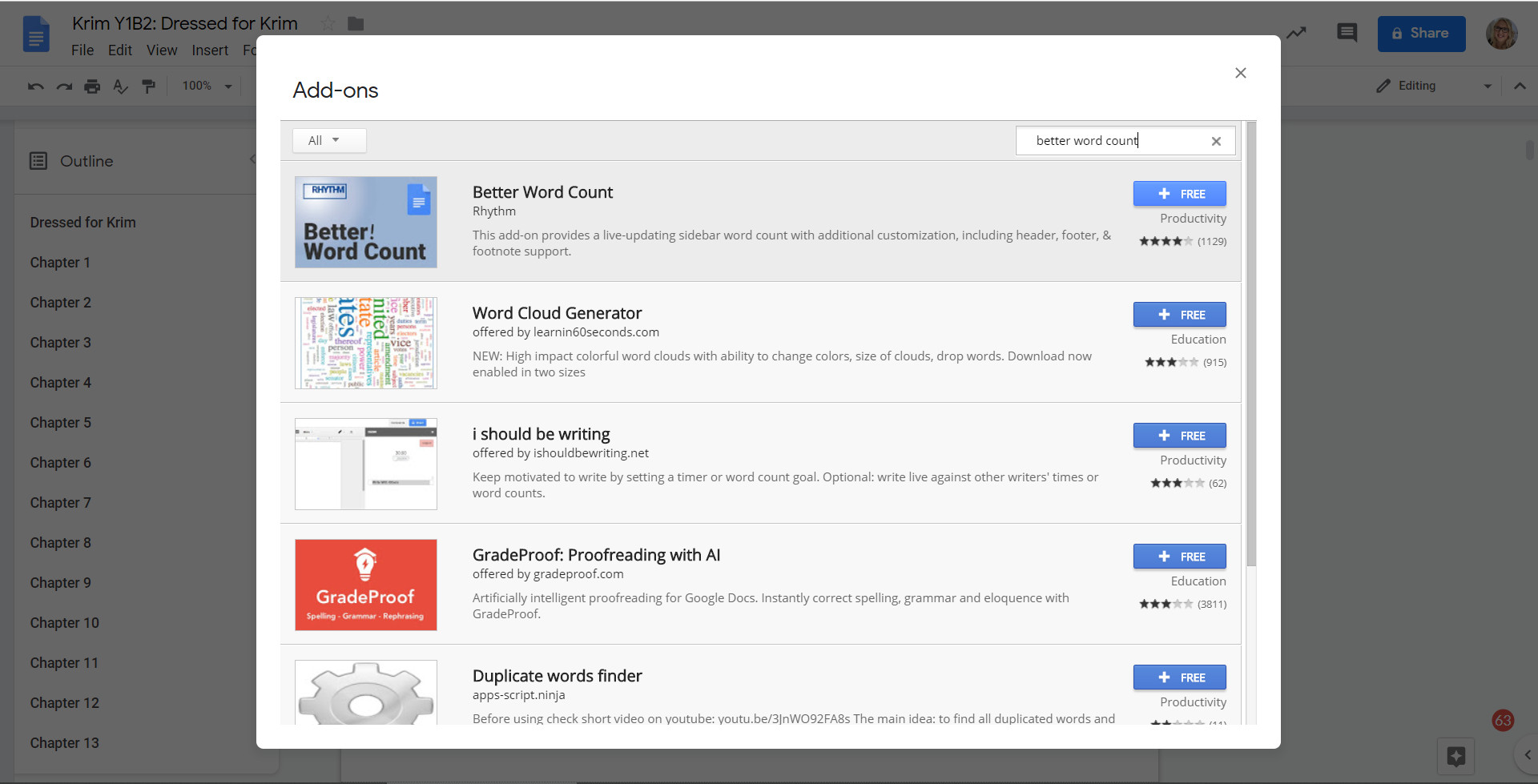1538x784 pixels.
Task: Click the blue Share button
Action: (1421, 34)
